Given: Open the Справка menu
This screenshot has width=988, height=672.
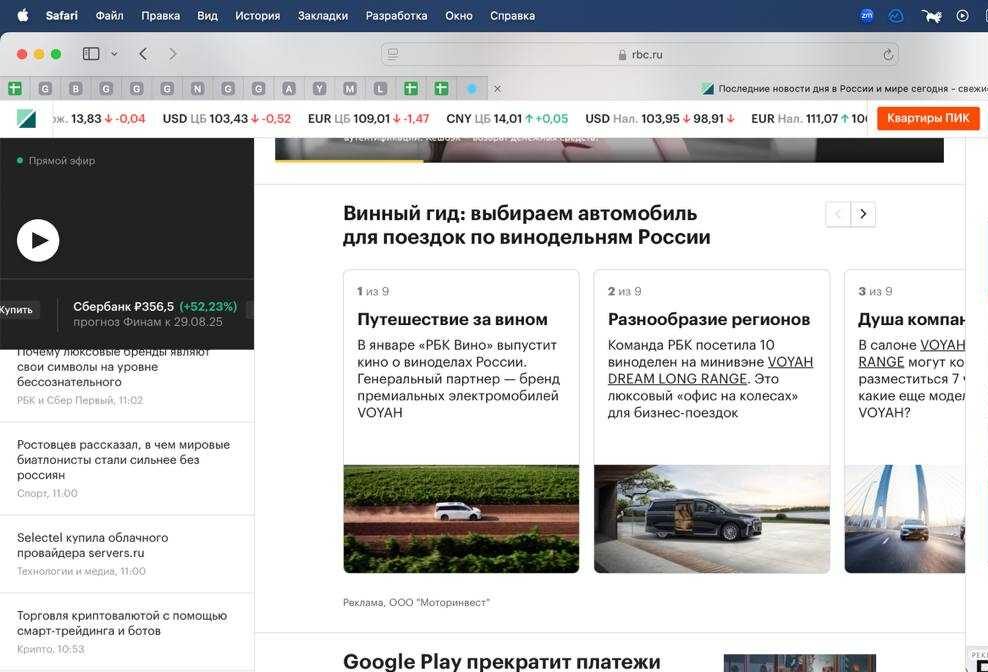Looking at the screenshot, I should [x=512, y=16].
